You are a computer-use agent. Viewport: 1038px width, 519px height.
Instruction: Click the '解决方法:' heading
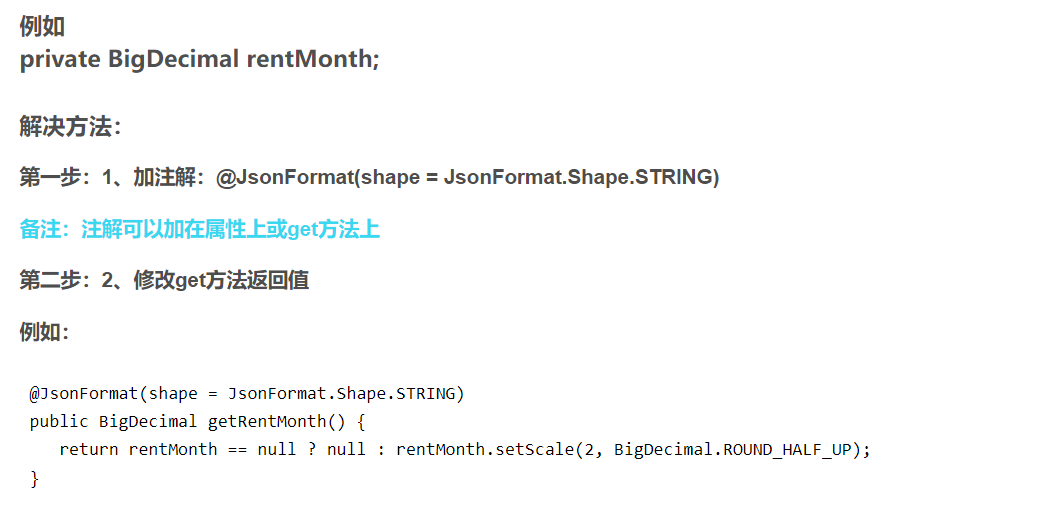click(71, 126)
